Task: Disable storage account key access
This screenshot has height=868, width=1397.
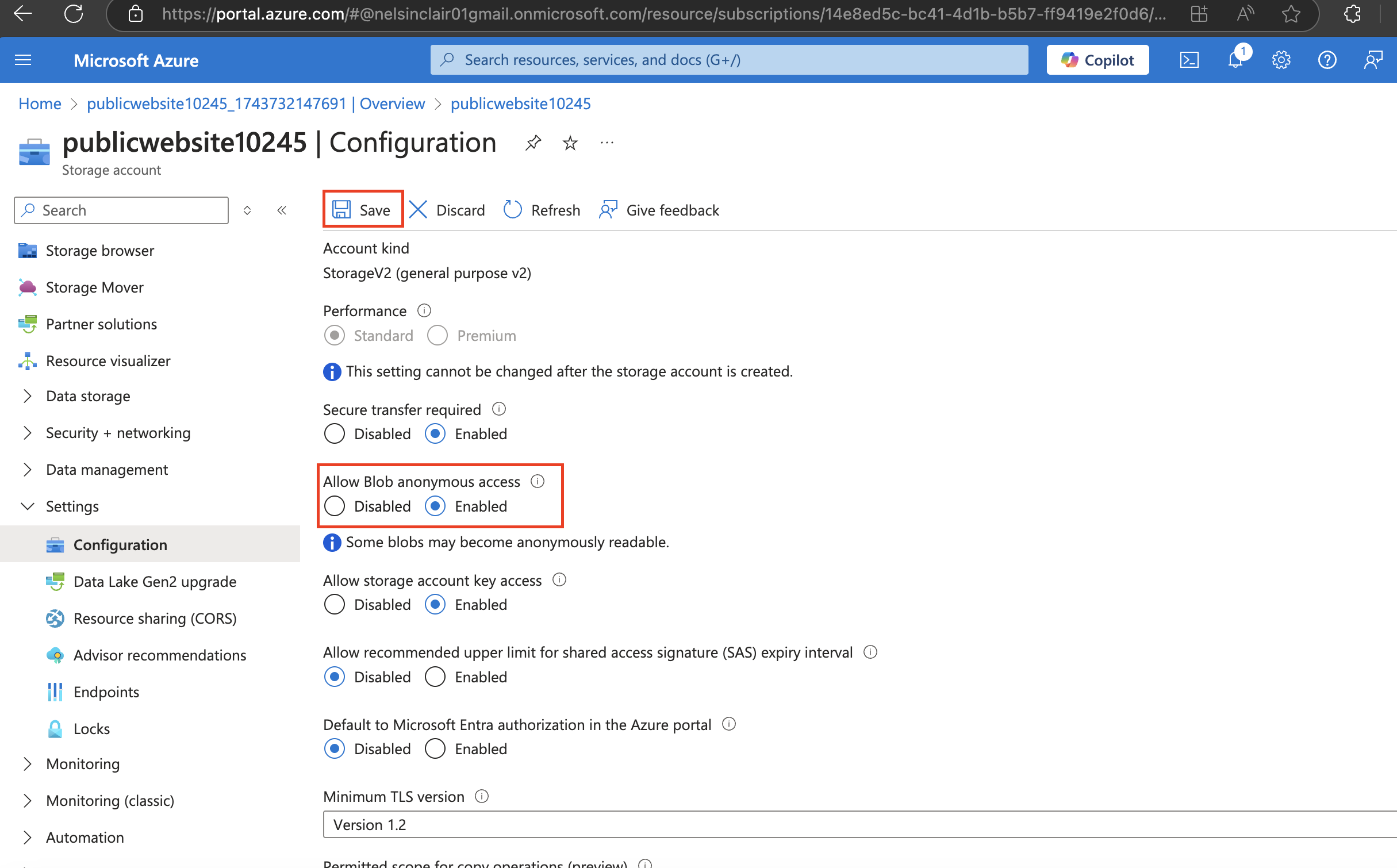Action: click(335, 604)
